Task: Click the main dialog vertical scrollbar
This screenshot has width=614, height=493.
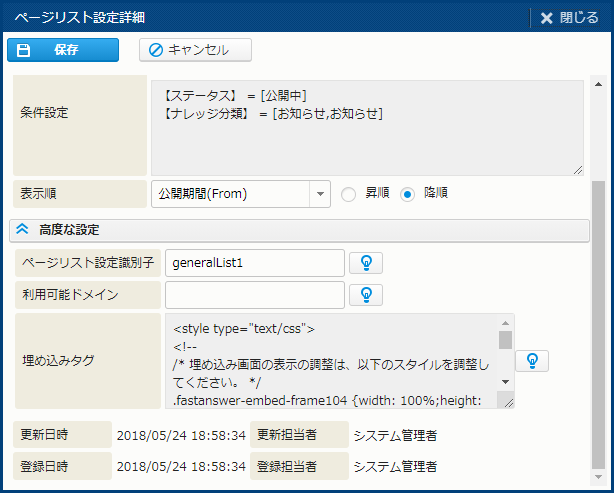Action: point(599,300)
